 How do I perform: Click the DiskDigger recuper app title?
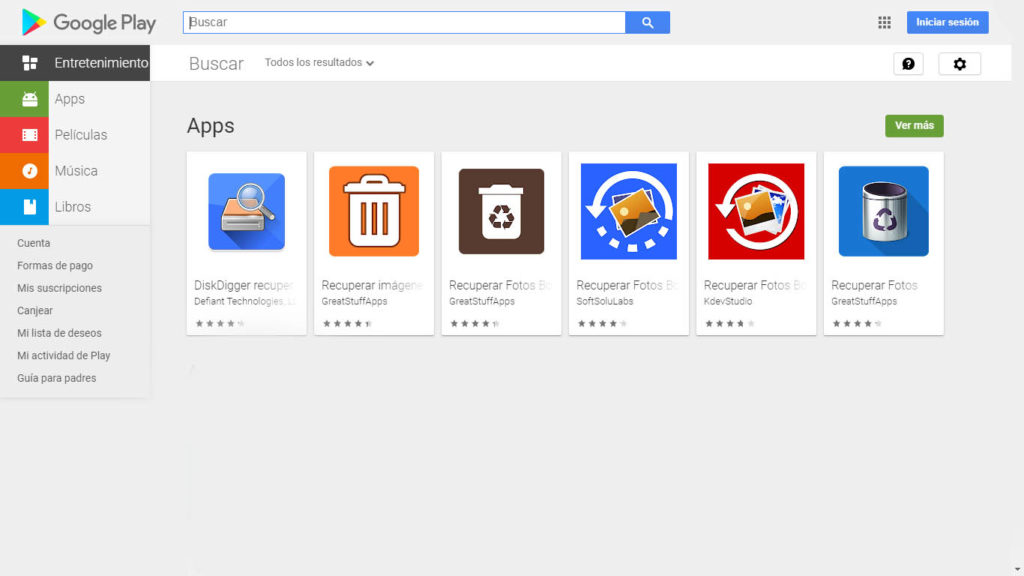(x=244, y=285)
